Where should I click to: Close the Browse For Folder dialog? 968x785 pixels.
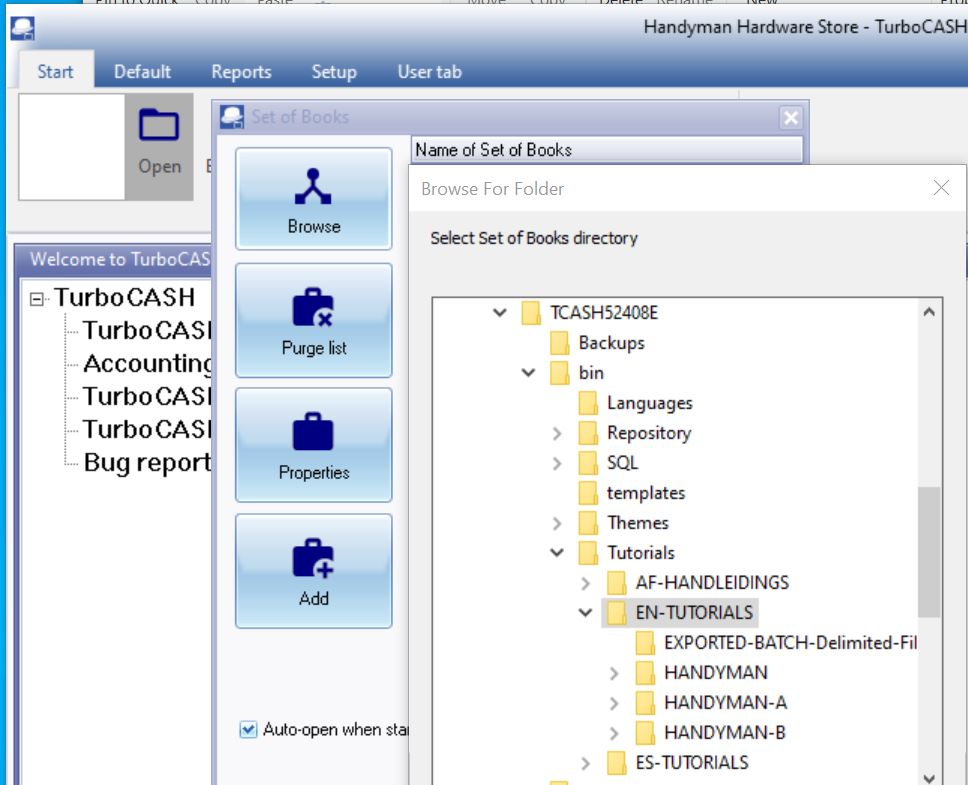tap(940, 188)
